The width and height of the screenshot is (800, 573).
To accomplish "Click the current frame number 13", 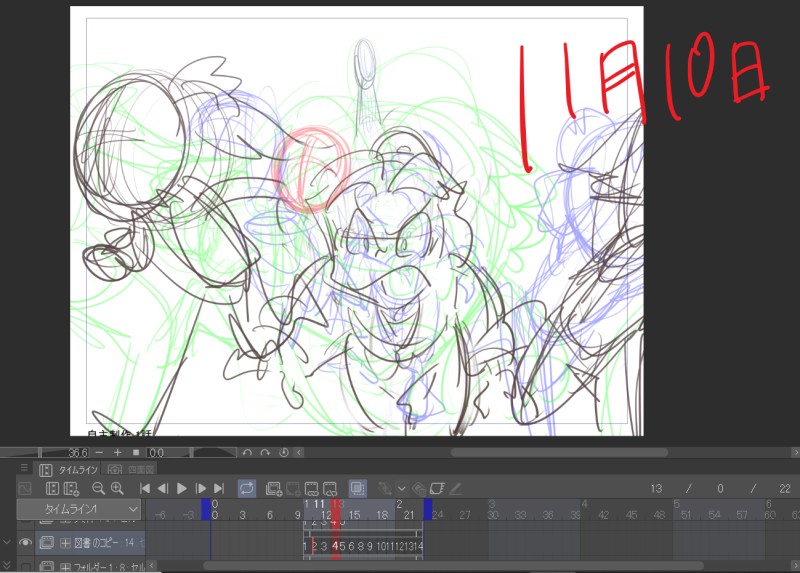I will (656, 489).
